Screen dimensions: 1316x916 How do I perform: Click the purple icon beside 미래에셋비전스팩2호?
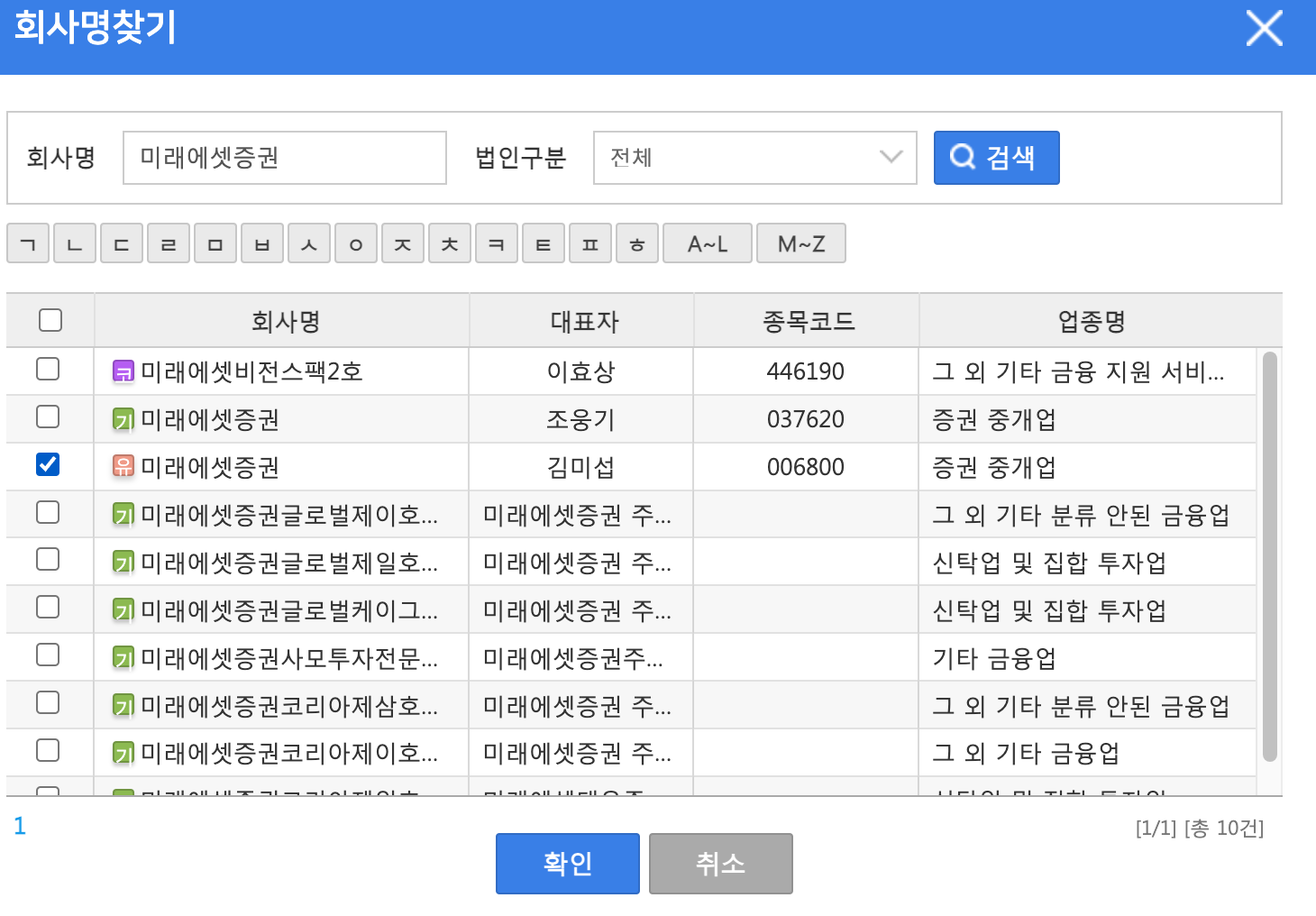tap(123, 371)
